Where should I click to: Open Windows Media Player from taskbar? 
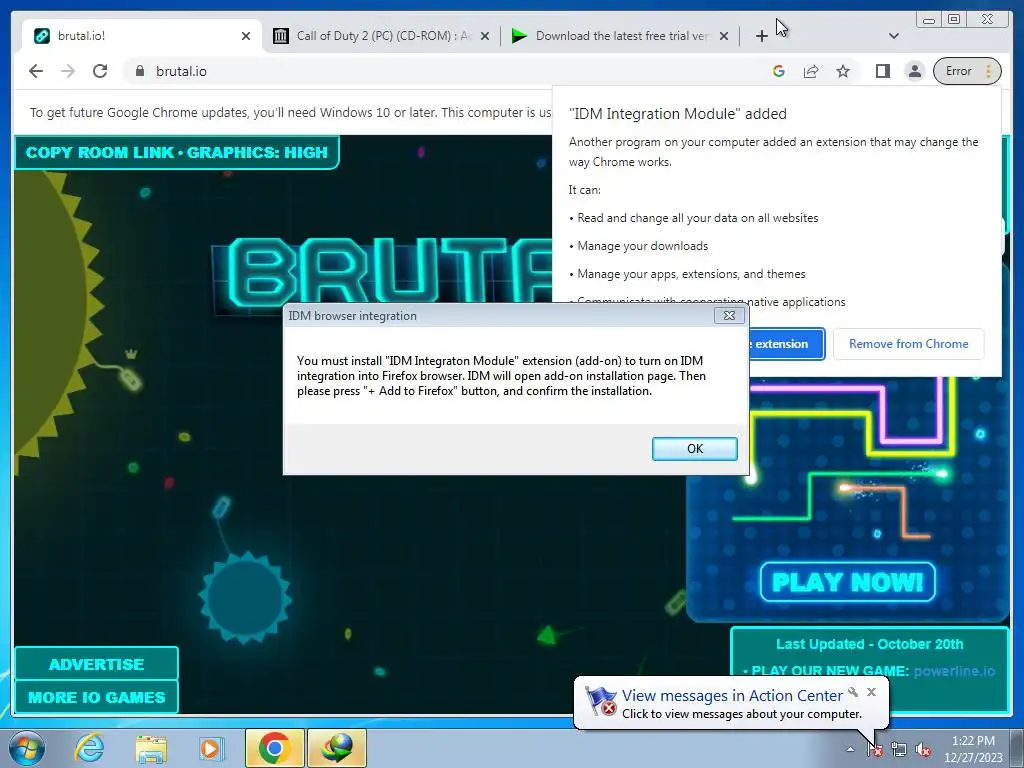[x=212, y=748]
